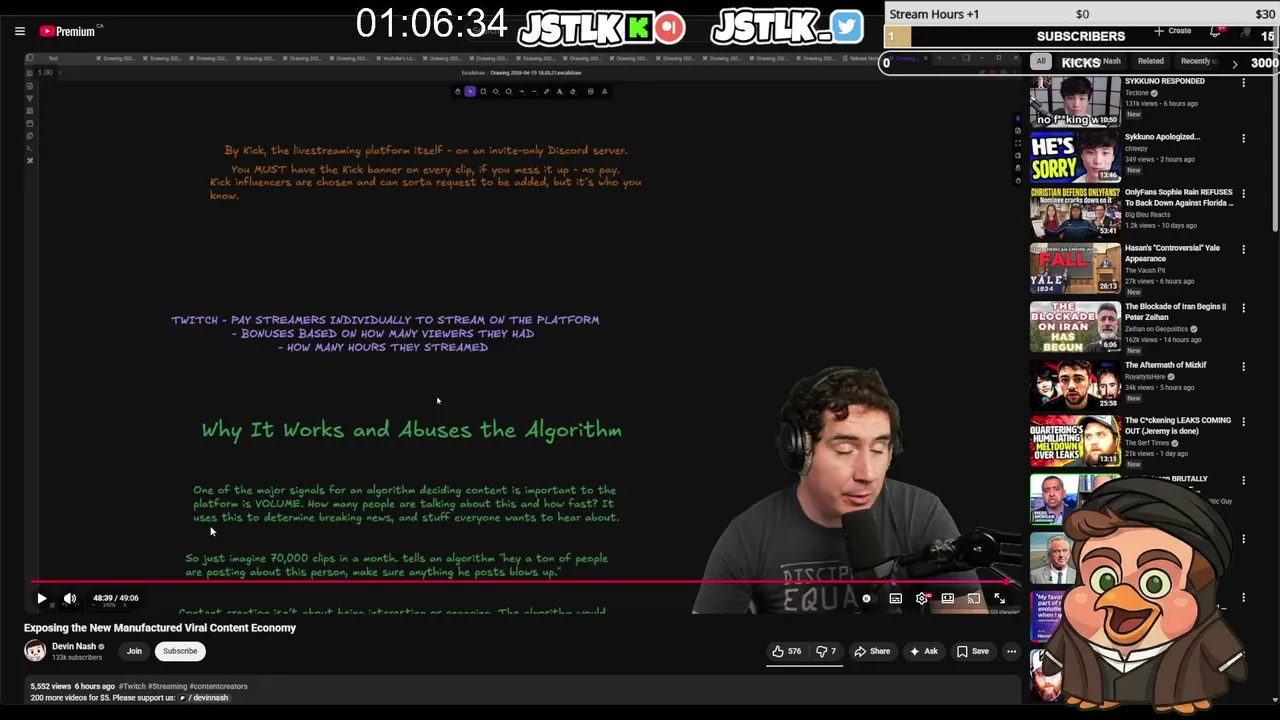This screenshot has width=1280, height=720.
Task: Open options menu for OnlyFans Sophie Rain video
Action: click(1243, 194)
